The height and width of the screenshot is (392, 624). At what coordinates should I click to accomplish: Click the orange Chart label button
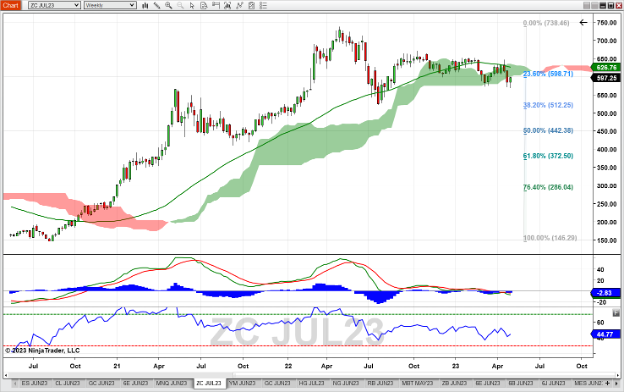[x=10, y=6]
